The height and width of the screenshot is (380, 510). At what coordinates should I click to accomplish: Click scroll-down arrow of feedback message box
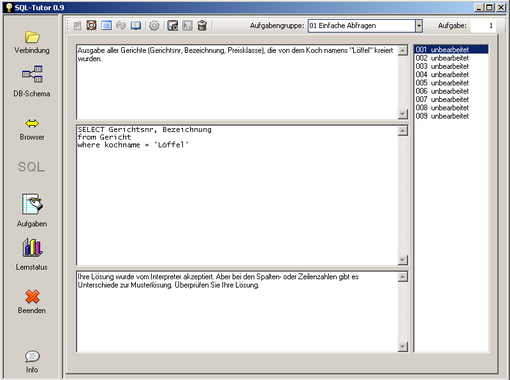403,347
